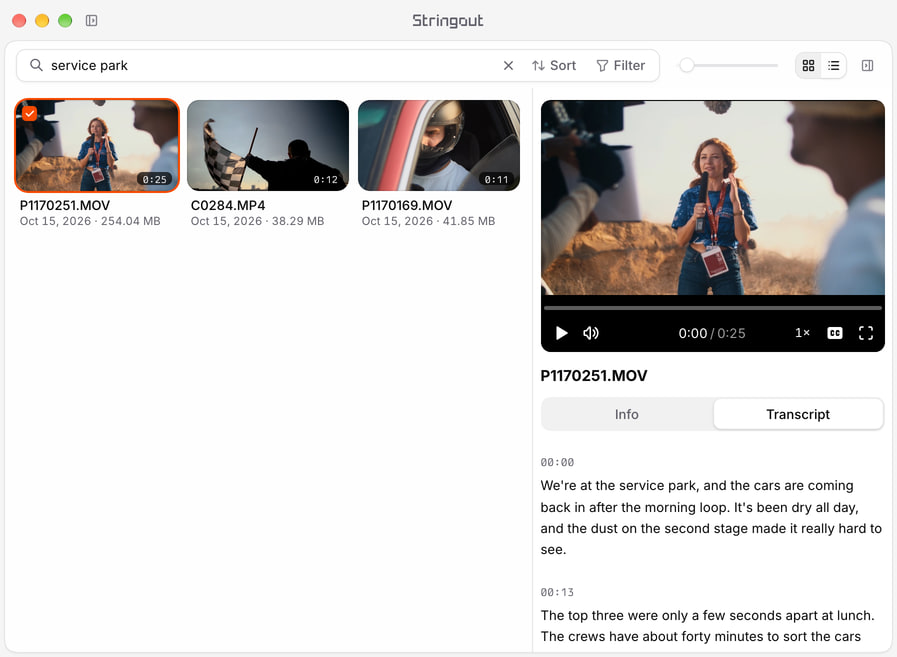Change playback speed from 1×
897x657 pixels.
click(802, 333)
